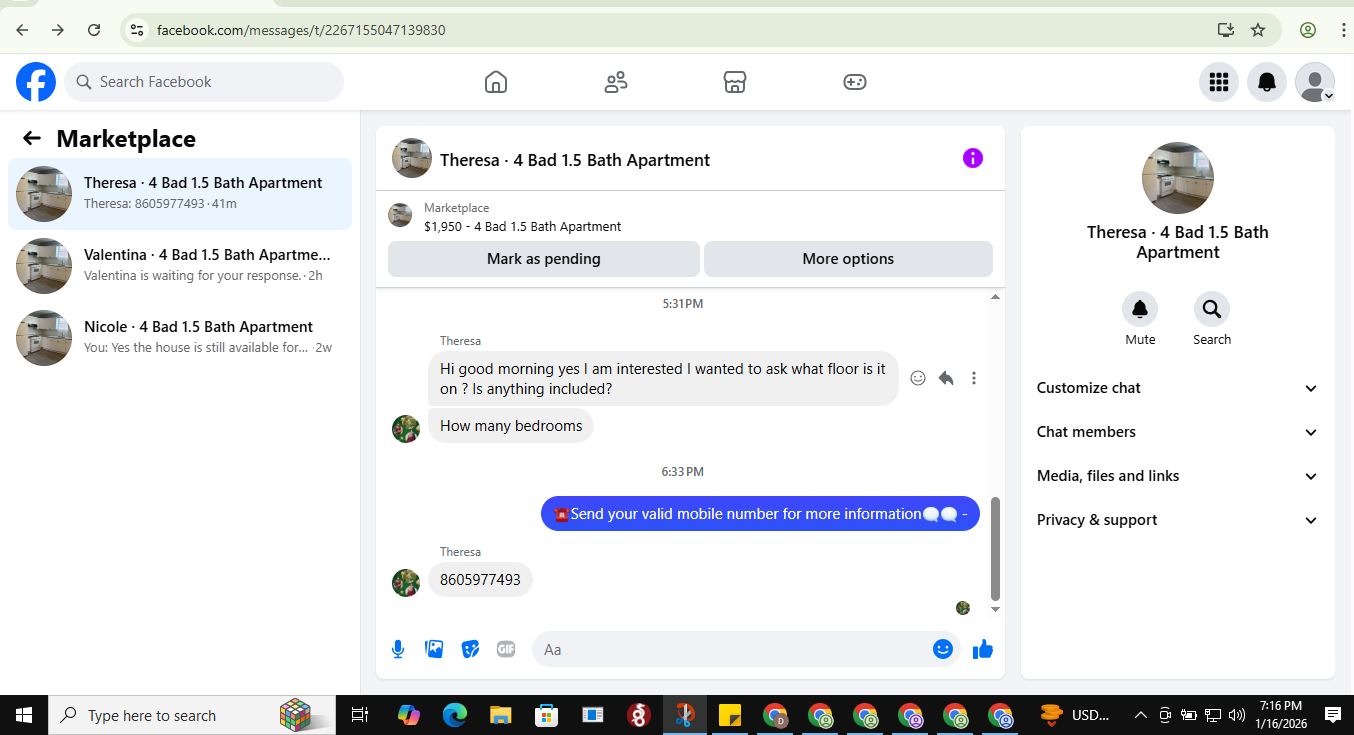Viewport: 1354px width, 735px height.
Task: Choose a sticker from the sticker icon
Action: pyautogui.click(x=470, y=649)
